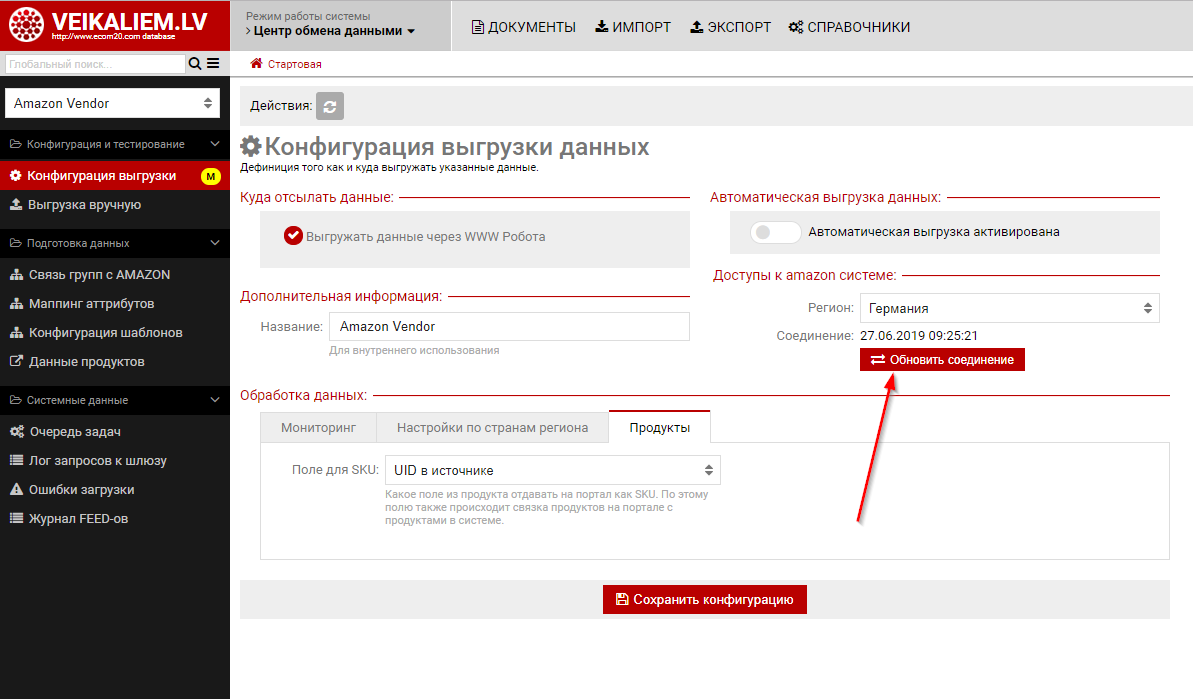Image resolution: width=1193 pixels, height=699 pixels.
Task: Switch to Настройки по странам региона tab
Action: coord(492,427)
